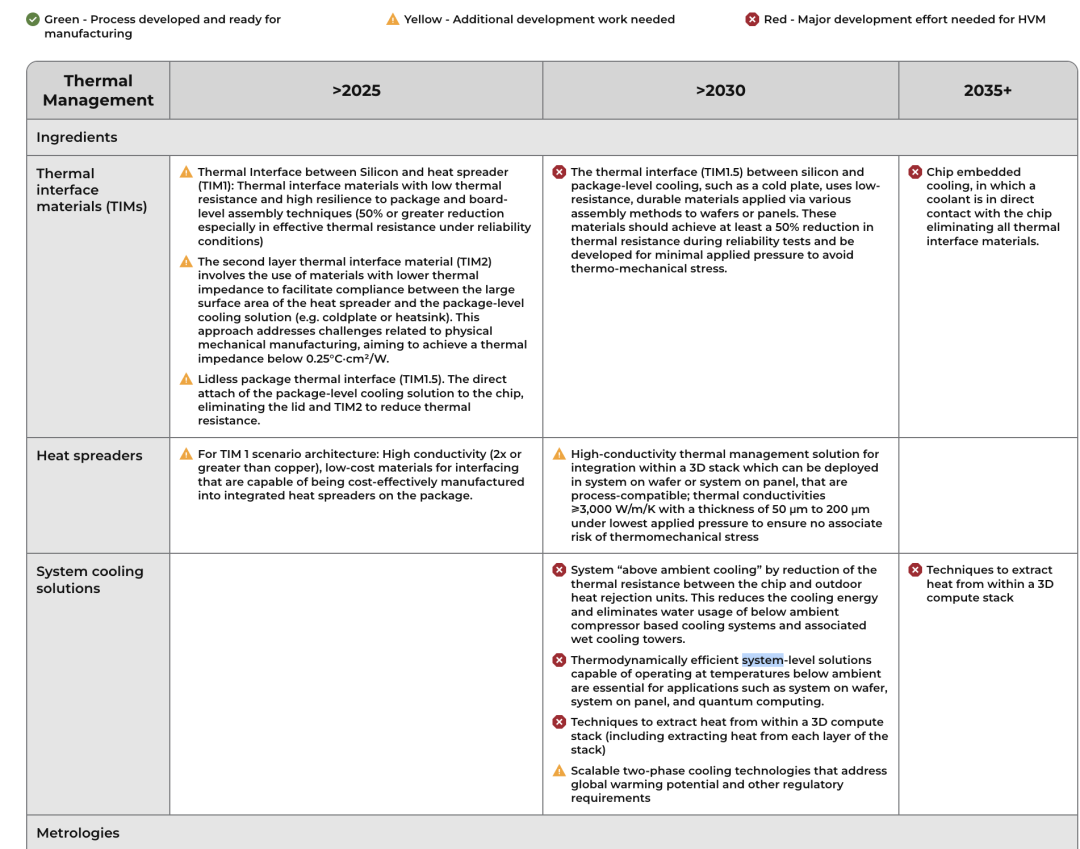Click the highlighted word system
The height and width of the screenshot is (849, 1080).
coord(762,660)
